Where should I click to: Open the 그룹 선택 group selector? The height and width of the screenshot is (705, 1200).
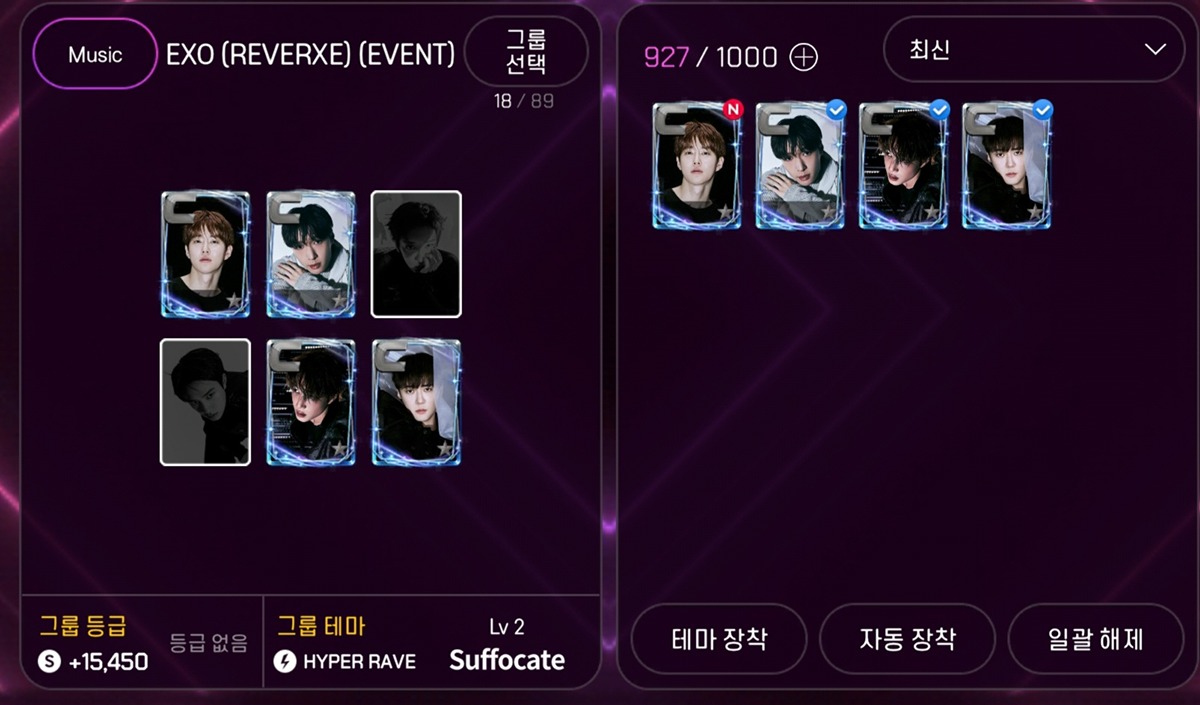[526, 51]
